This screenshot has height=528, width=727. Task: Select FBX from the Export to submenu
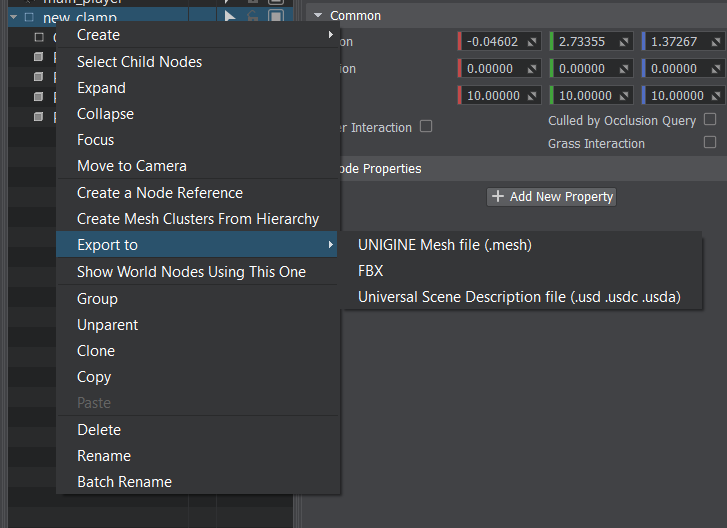pyautogui.click(x=371, y=271)
